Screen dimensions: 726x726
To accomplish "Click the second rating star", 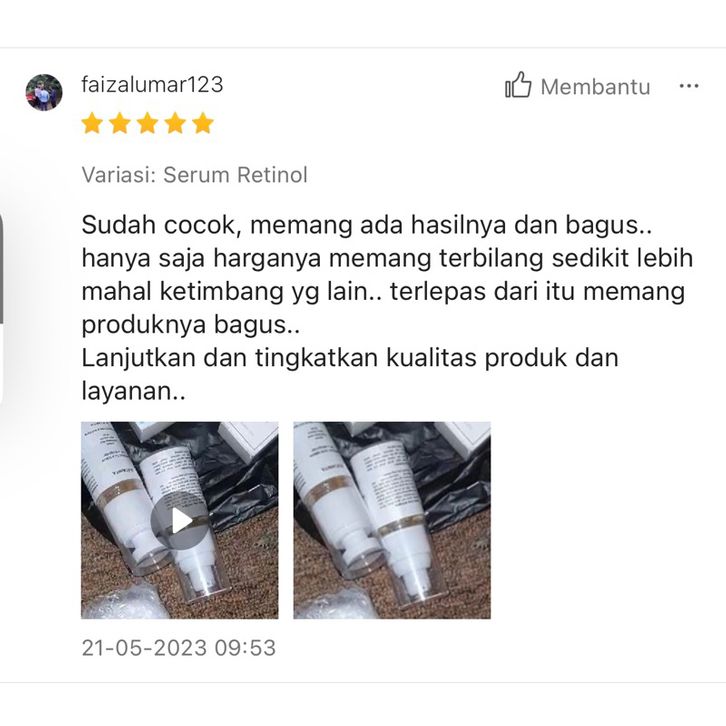I will tap(119, 123).
